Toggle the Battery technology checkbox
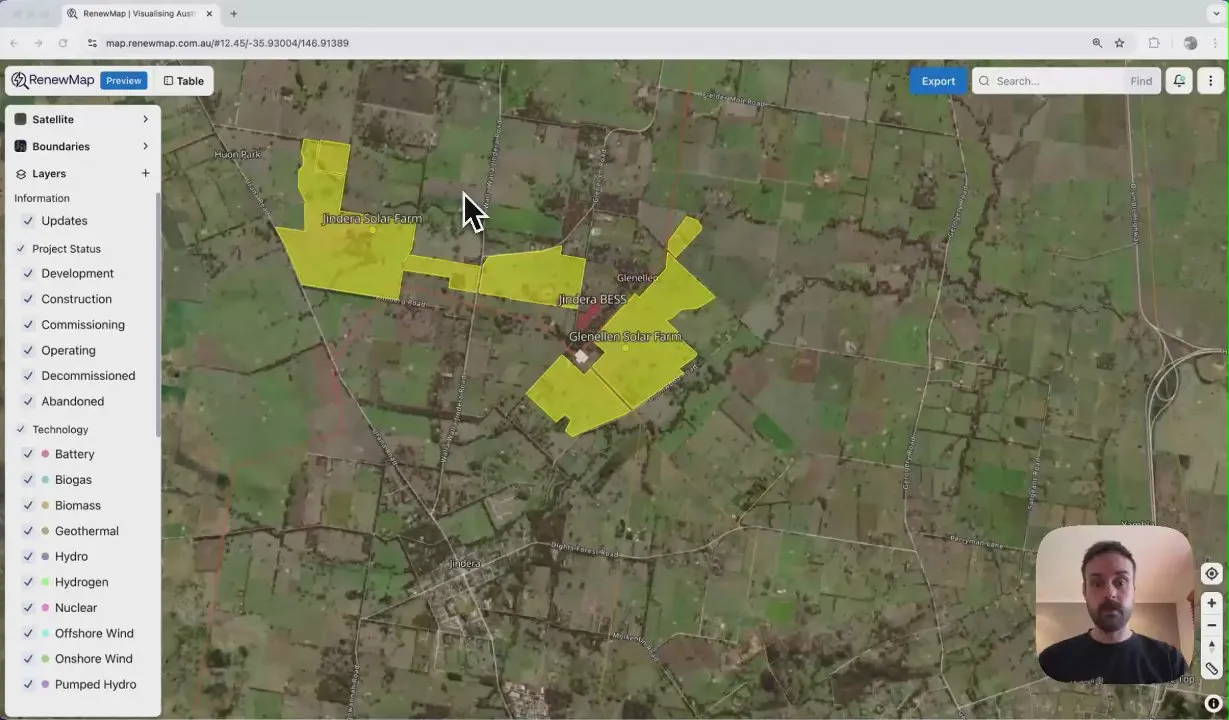 [x=28, y=454]
